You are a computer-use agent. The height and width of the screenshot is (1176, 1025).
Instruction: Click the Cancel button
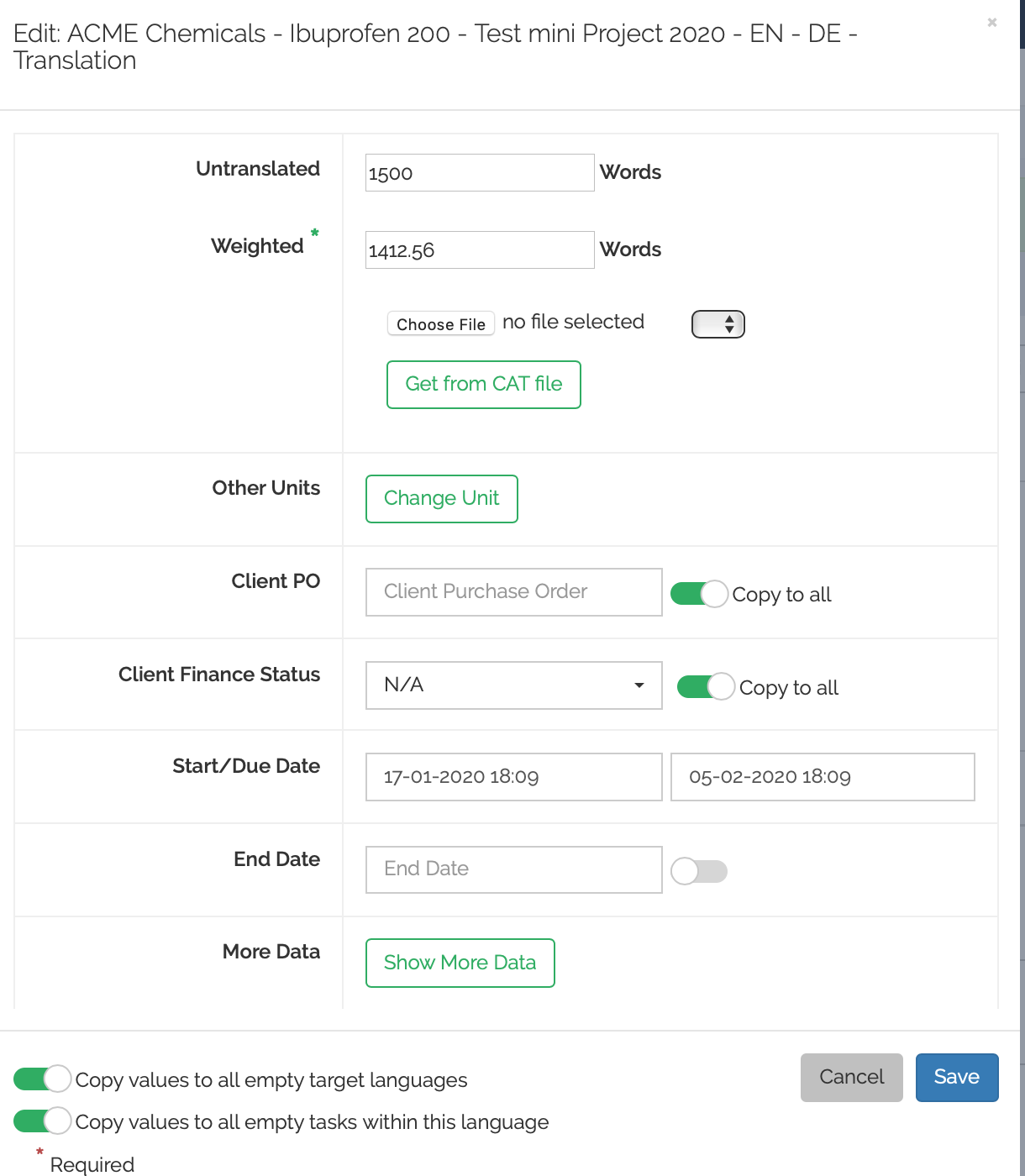(852, 1078)
